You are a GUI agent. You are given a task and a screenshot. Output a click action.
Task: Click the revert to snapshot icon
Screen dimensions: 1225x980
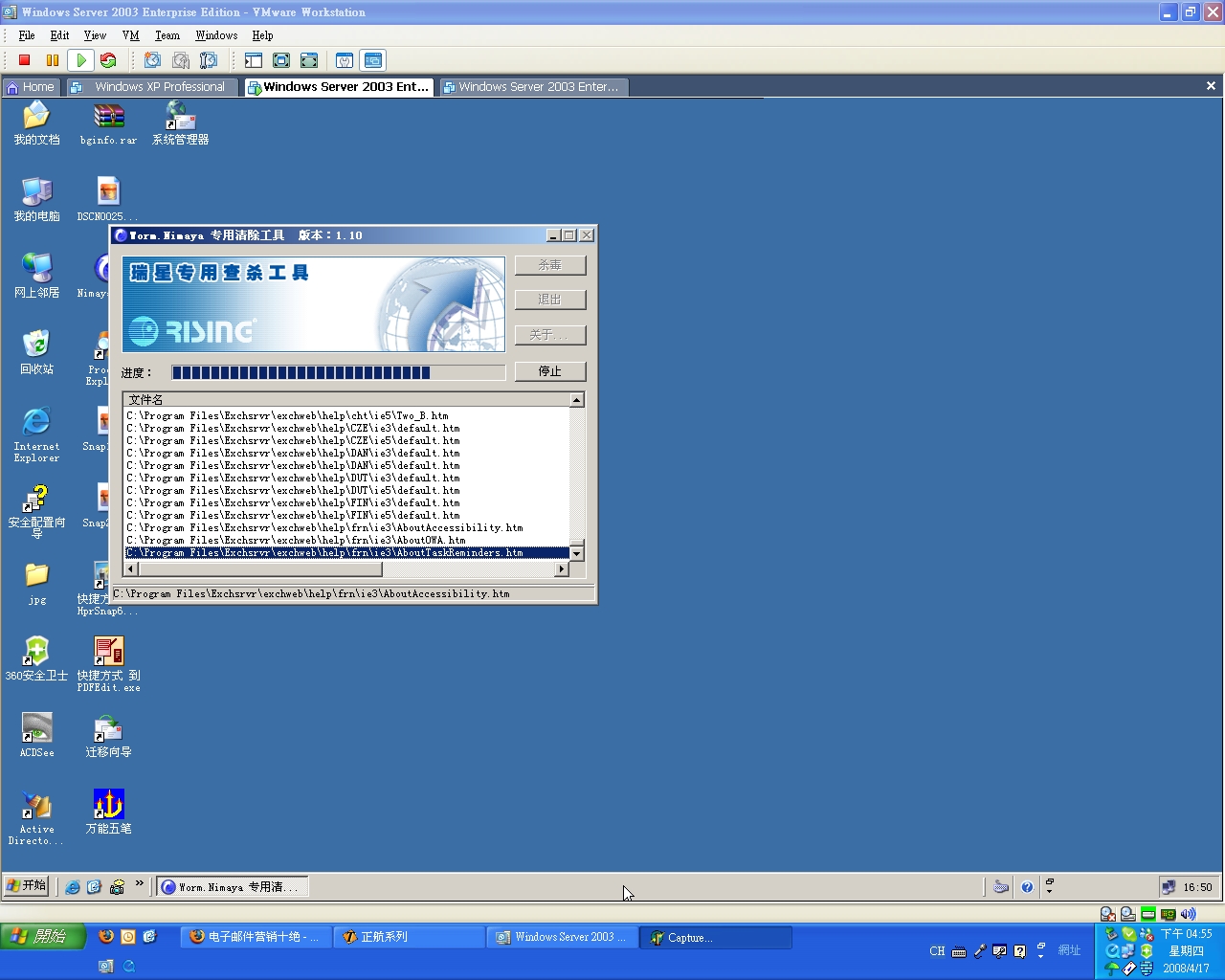pos(181,60)
